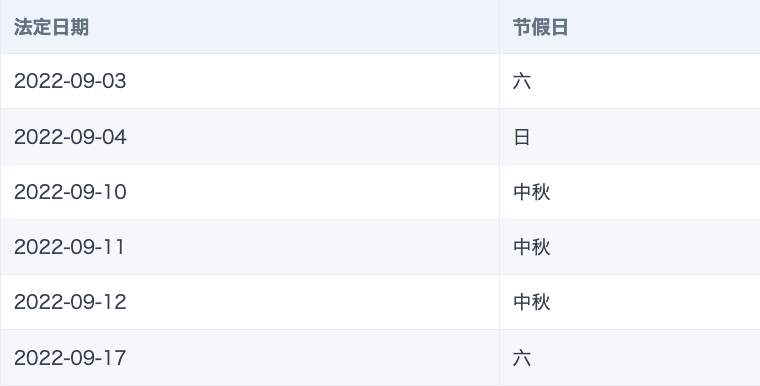Click blank area right of 法定日期 header text
Viewport: 760px width, 386px height.
[x=294, y=27]
